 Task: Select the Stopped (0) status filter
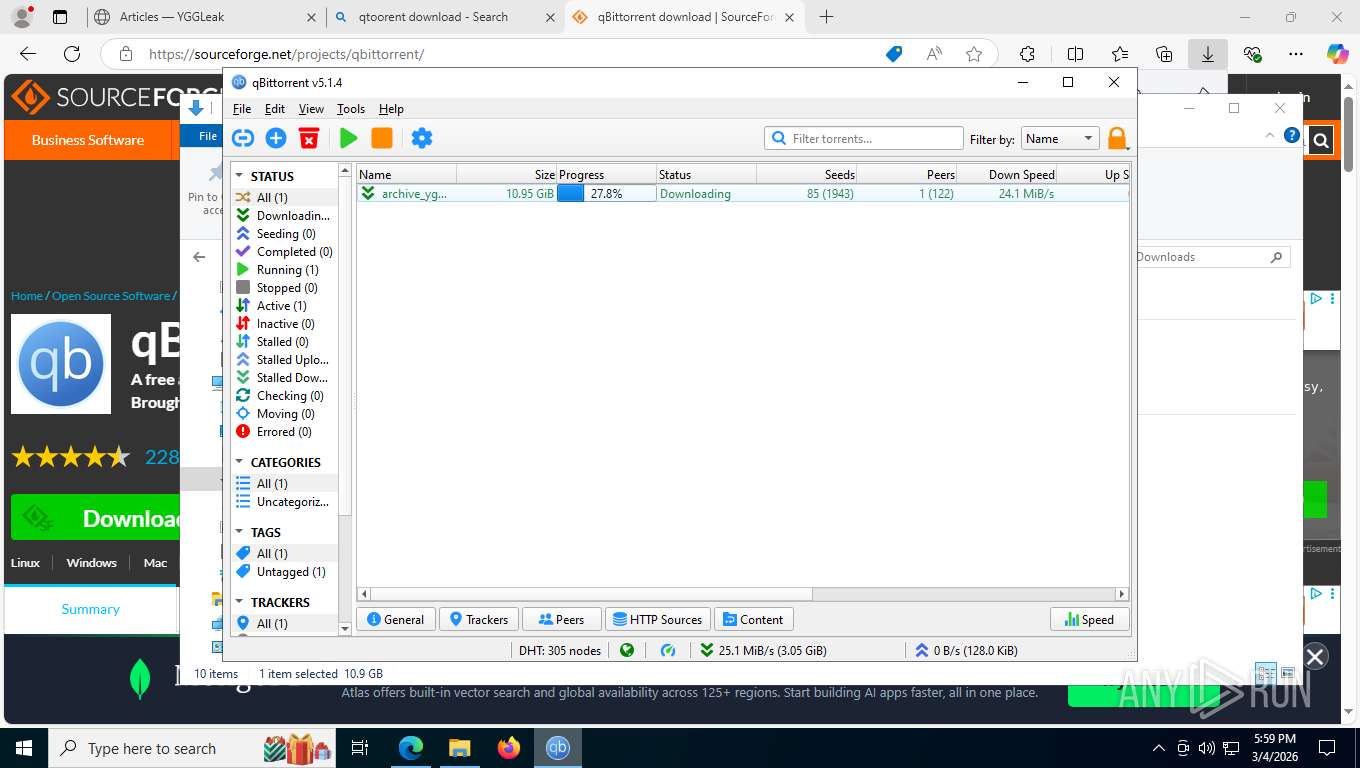tap(284, 288)
